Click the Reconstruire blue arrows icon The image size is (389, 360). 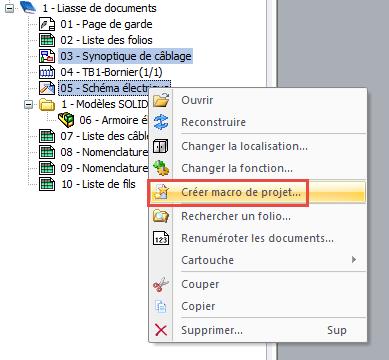point(161,122)
